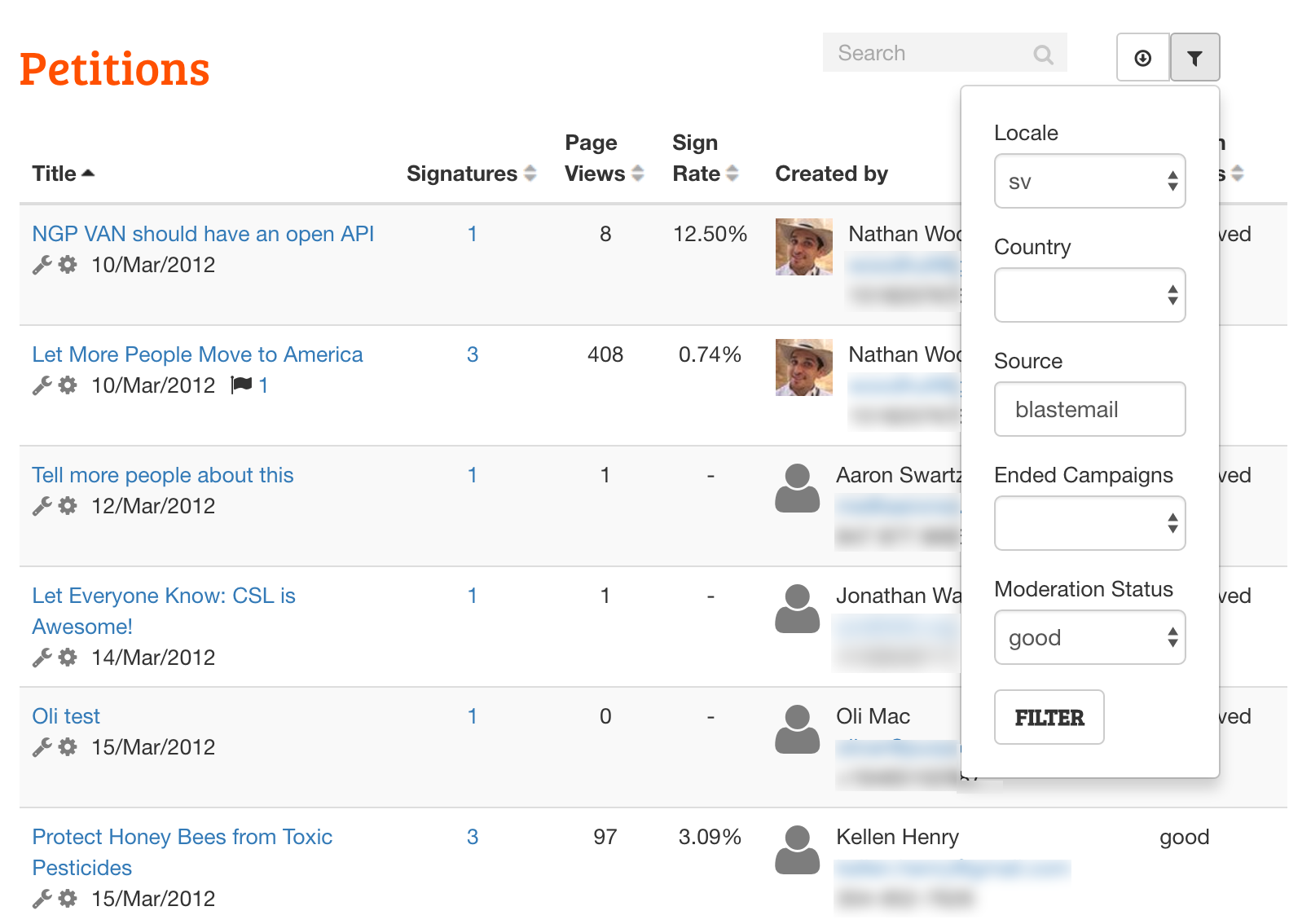This screenshot has height=924, width=1289.
Task: Click Oli Mac creator name
Action: point(873,716)
